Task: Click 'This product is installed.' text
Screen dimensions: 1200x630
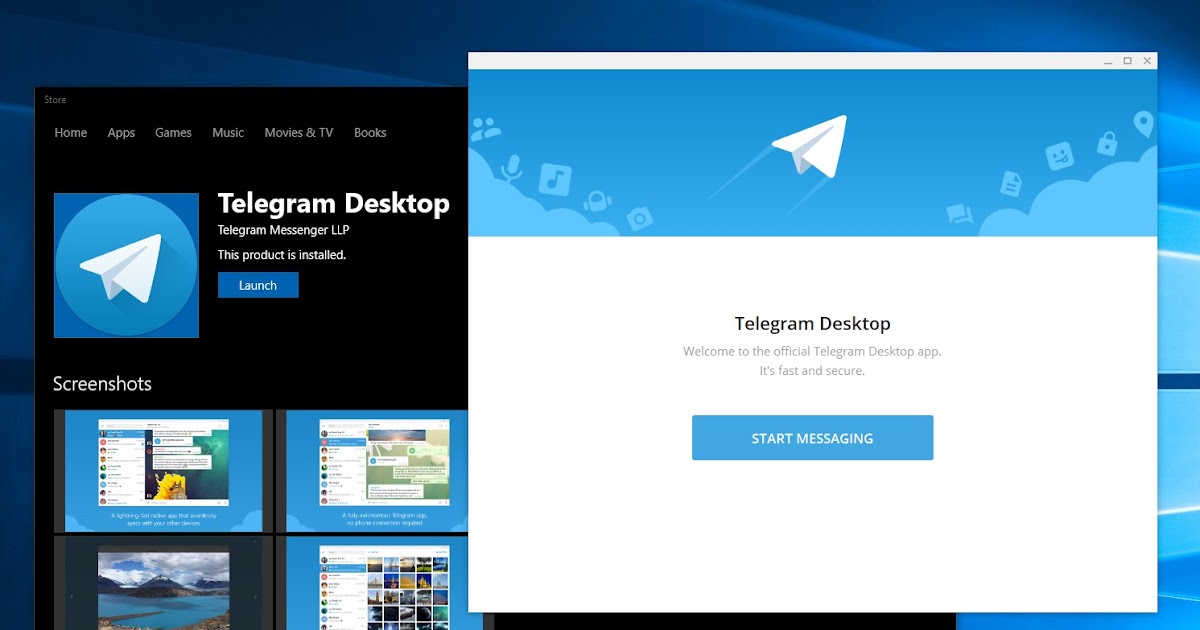Action: (282, 255)
